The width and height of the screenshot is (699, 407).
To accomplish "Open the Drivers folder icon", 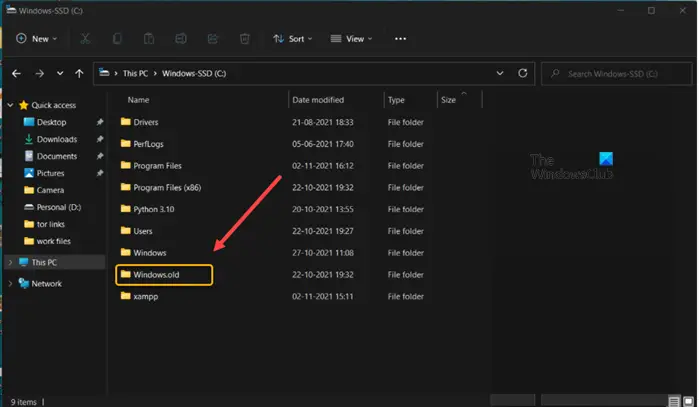I will pyautogui.click(x=126, y=122).
